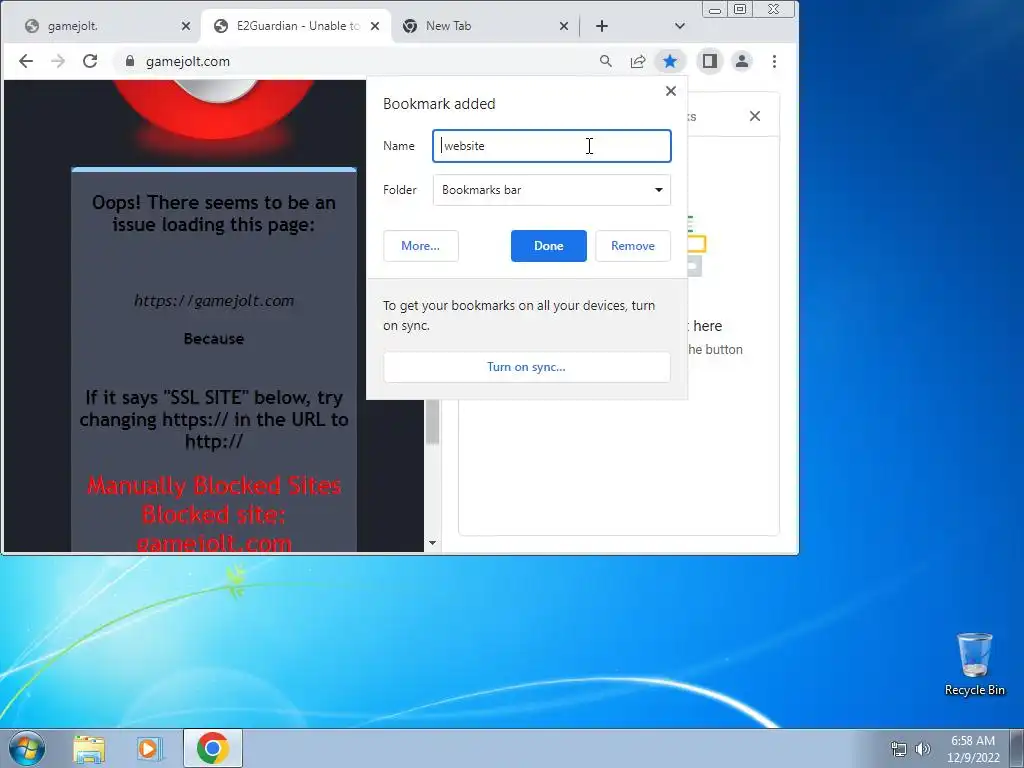The width and height of the screenshot is (1024, 768).
Task: Click the address bar URL gamejolt.com
Action: click(188, 61)
